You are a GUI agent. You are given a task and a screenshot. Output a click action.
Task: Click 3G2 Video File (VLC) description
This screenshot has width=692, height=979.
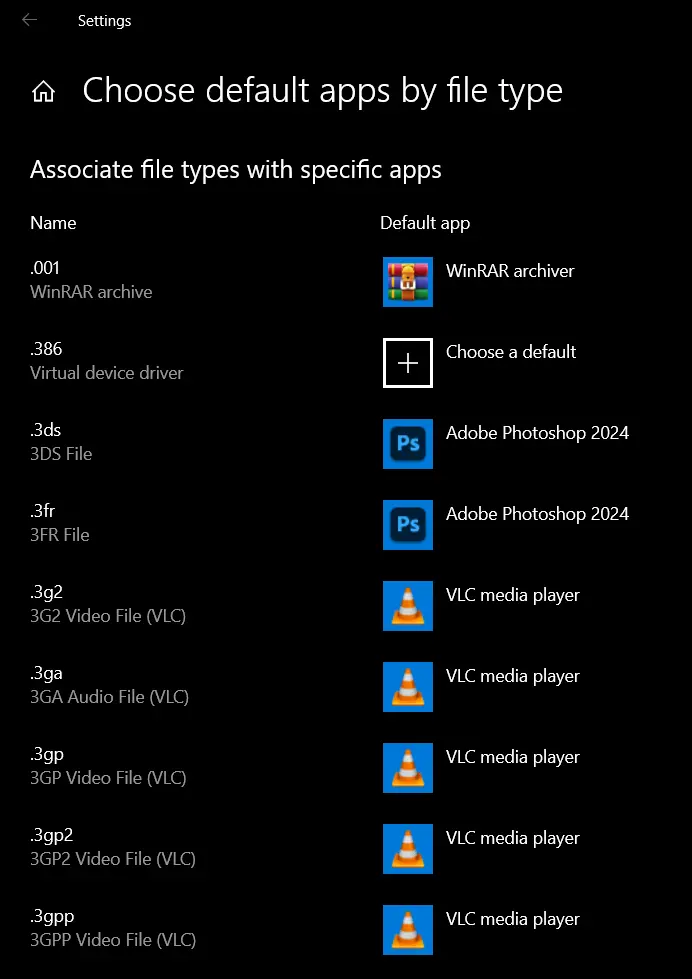tap(108, 616)
